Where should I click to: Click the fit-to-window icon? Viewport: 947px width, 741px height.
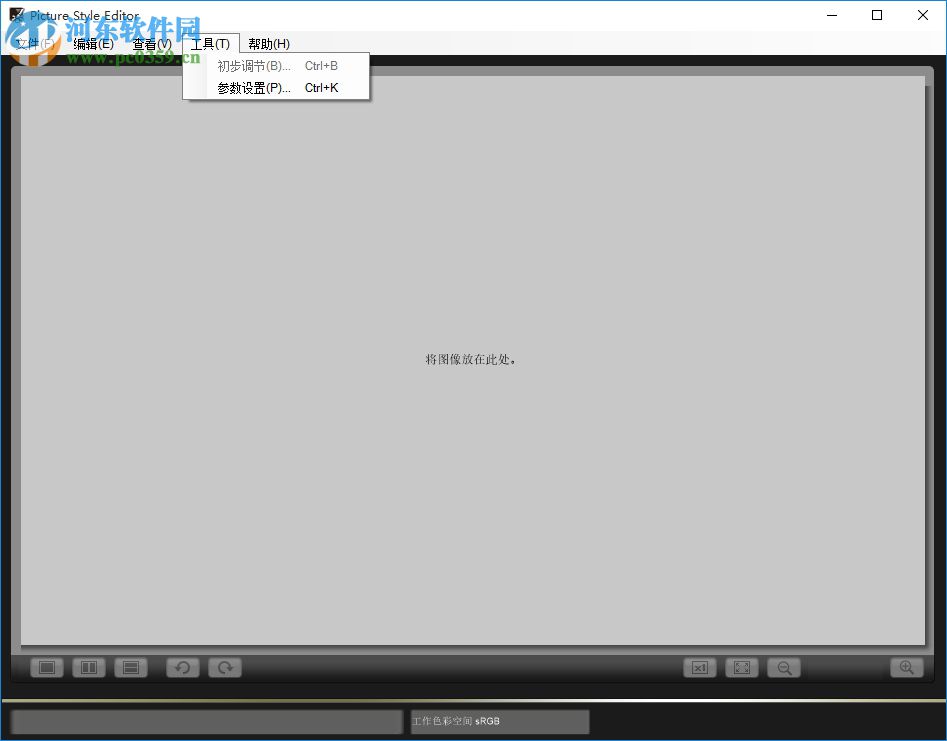tap(741, 667)
